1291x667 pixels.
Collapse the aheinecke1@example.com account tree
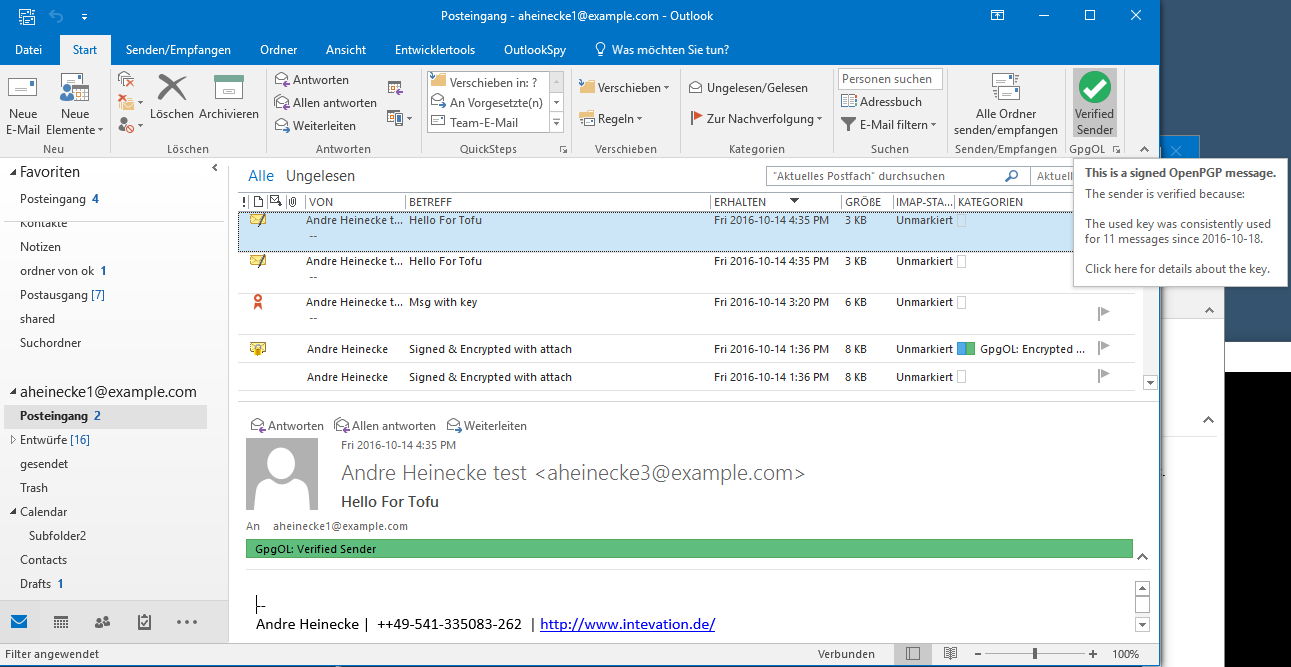(x=11, y=392)
